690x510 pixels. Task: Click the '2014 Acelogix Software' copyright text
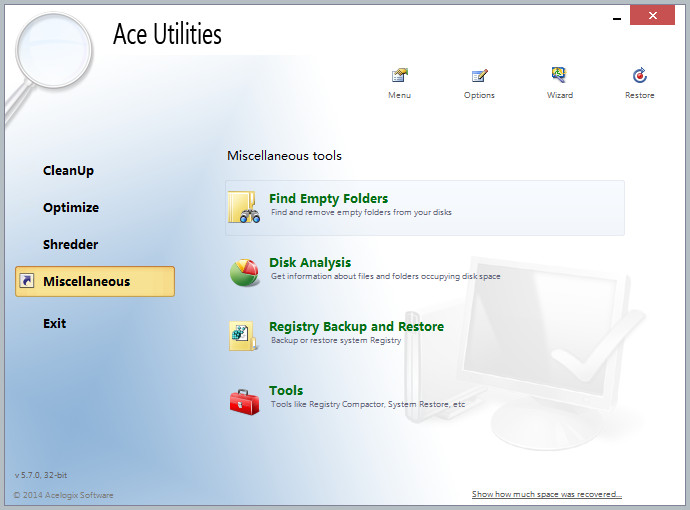[x=63, y=495]
